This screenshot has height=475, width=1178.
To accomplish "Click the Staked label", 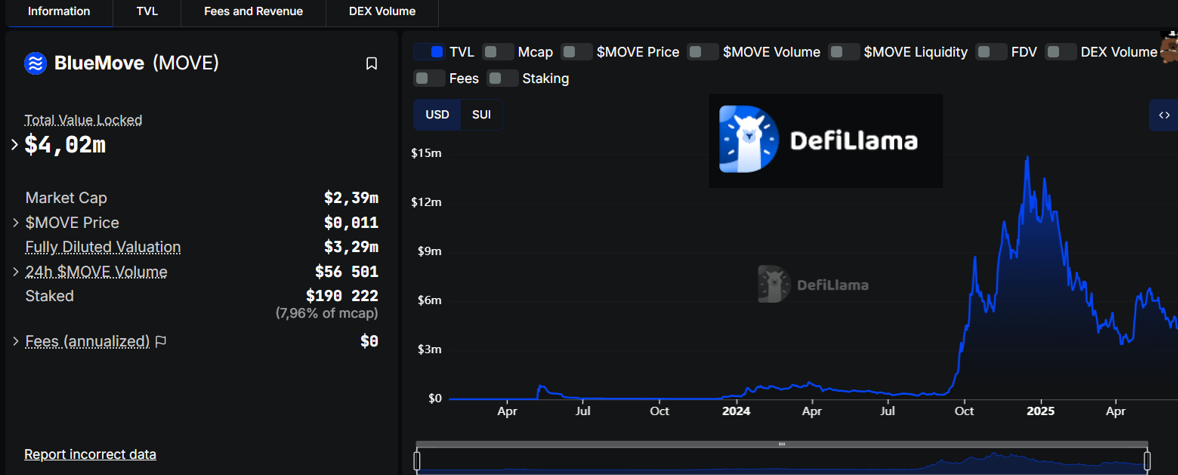I will click(x=50, y=296).
